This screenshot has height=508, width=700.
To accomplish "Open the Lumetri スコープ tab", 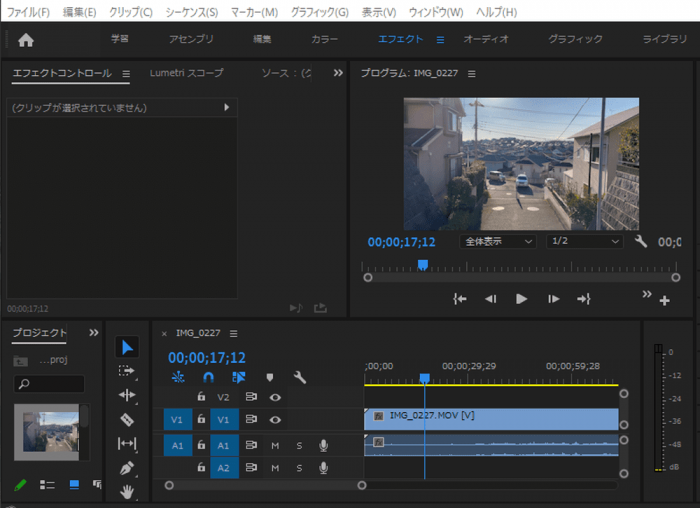I will pyautogui.click(x=186, y=73).
